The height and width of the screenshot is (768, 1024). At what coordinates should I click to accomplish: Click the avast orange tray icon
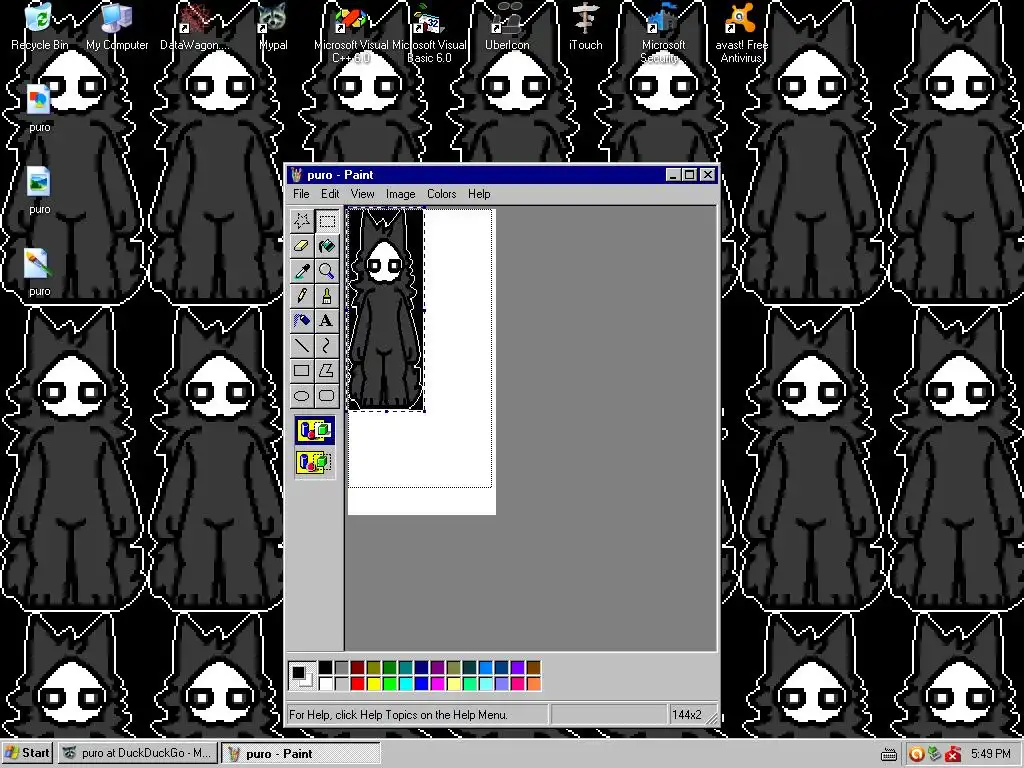[x=916, y=754]
